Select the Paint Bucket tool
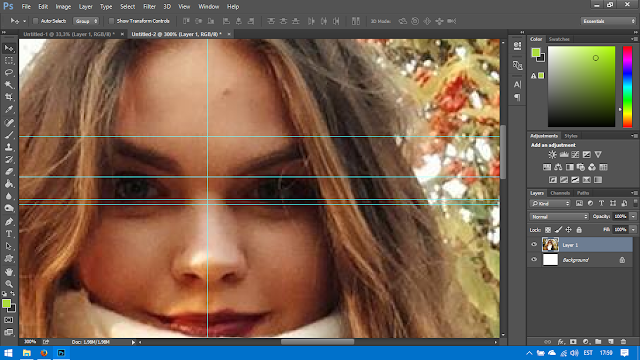 [x=9, y=184]
